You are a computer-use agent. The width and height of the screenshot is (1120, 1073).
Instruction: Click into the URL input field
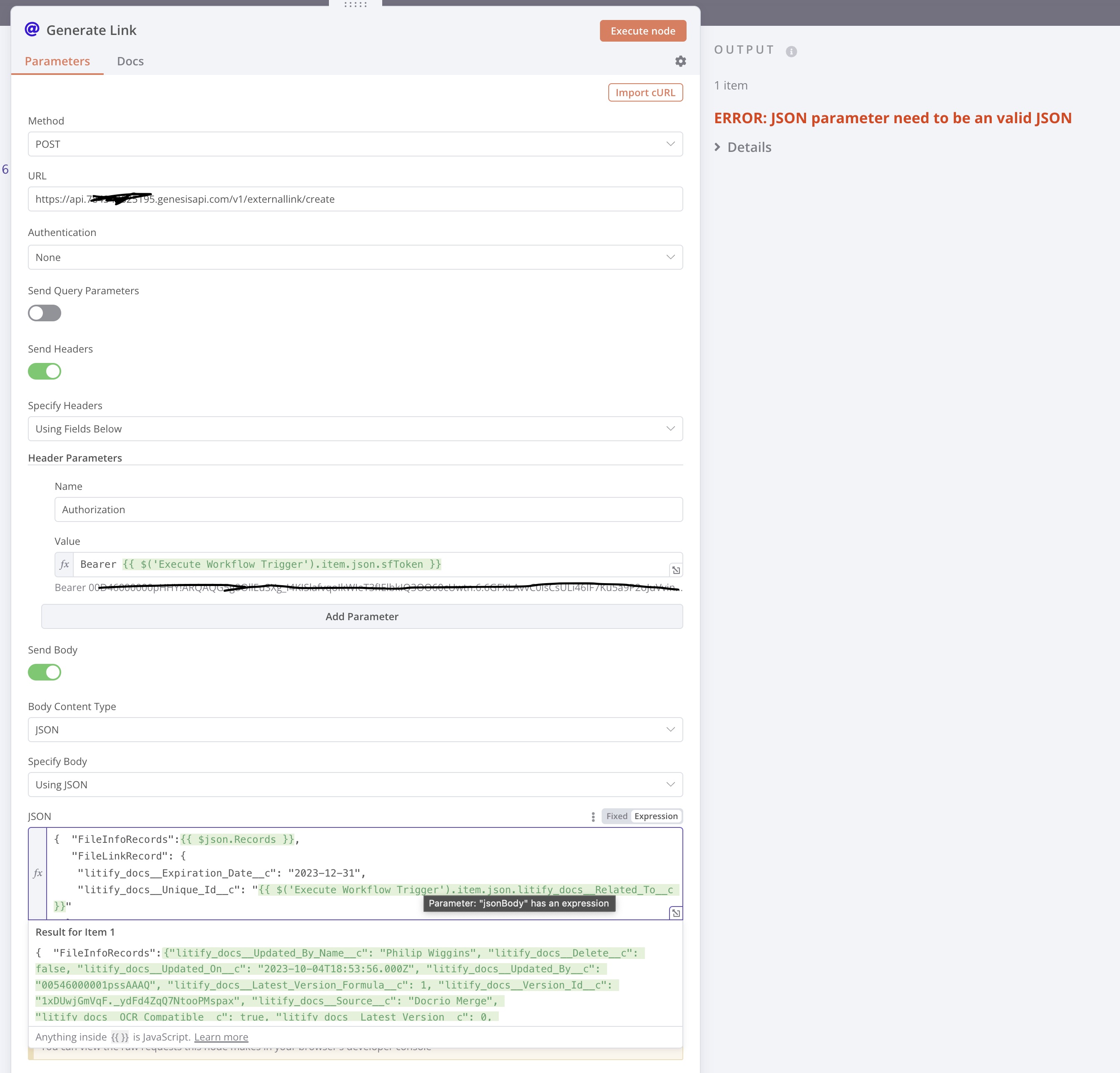tap(457, 199)
